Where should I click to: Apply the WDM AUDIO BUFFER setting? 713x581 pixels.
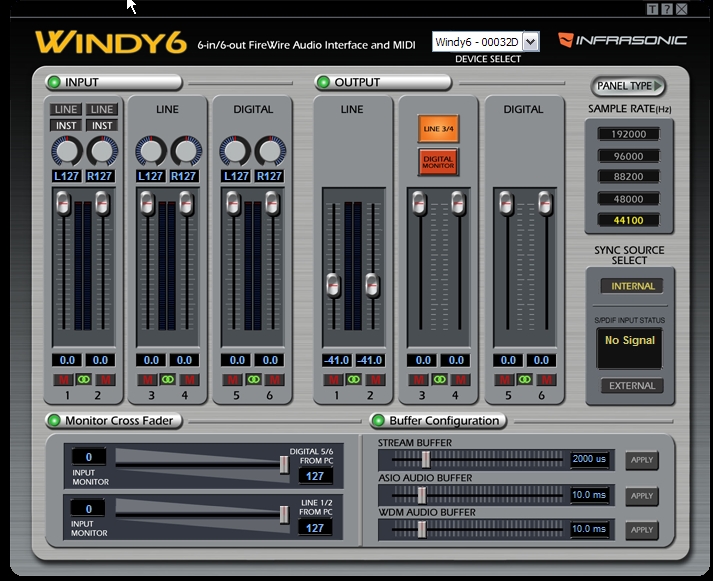coord(642,530)
